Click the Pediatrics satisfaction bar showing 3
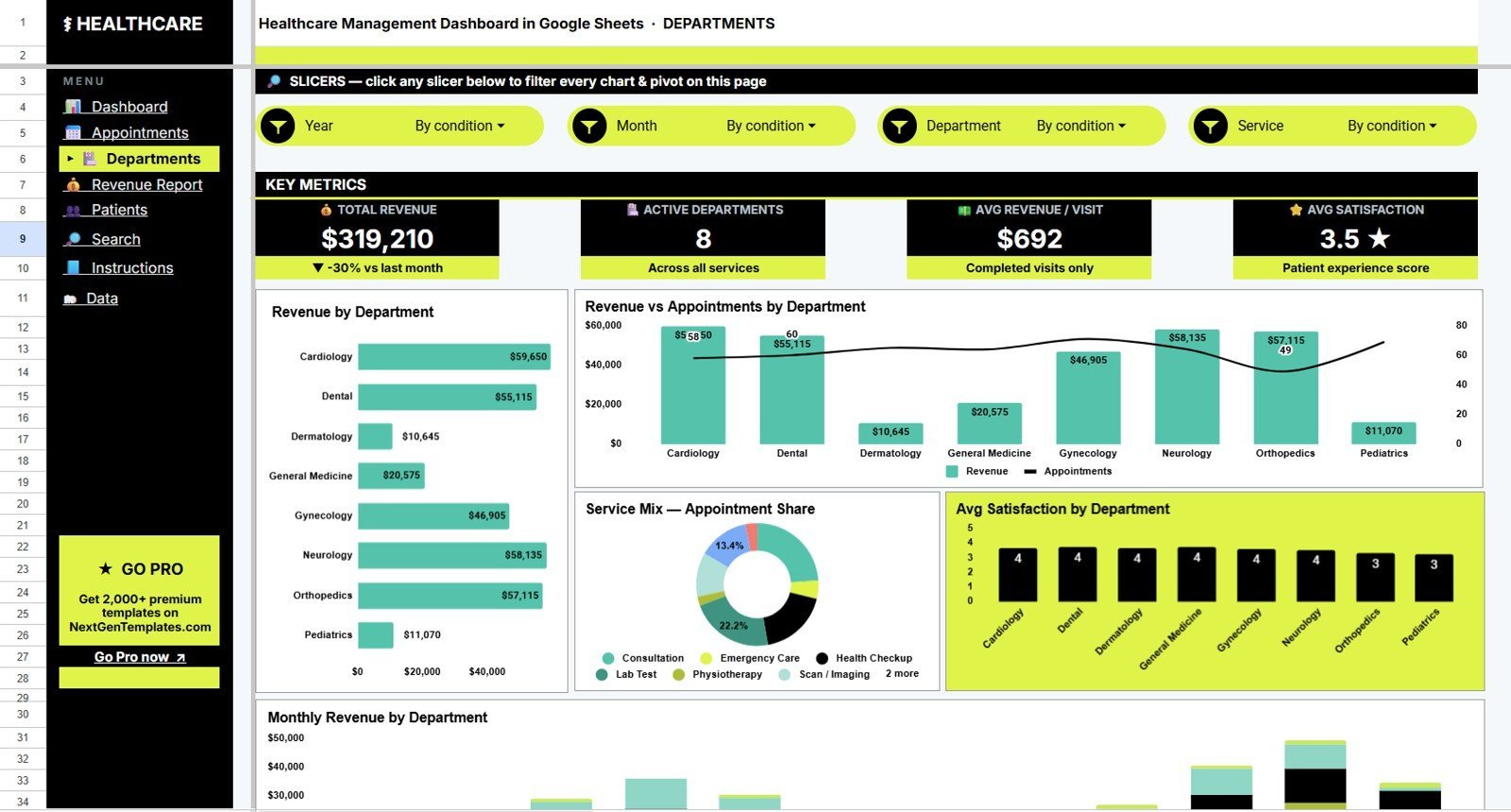The height and width of the screenshot is (812, 1511). click(x=1434, y=577)
